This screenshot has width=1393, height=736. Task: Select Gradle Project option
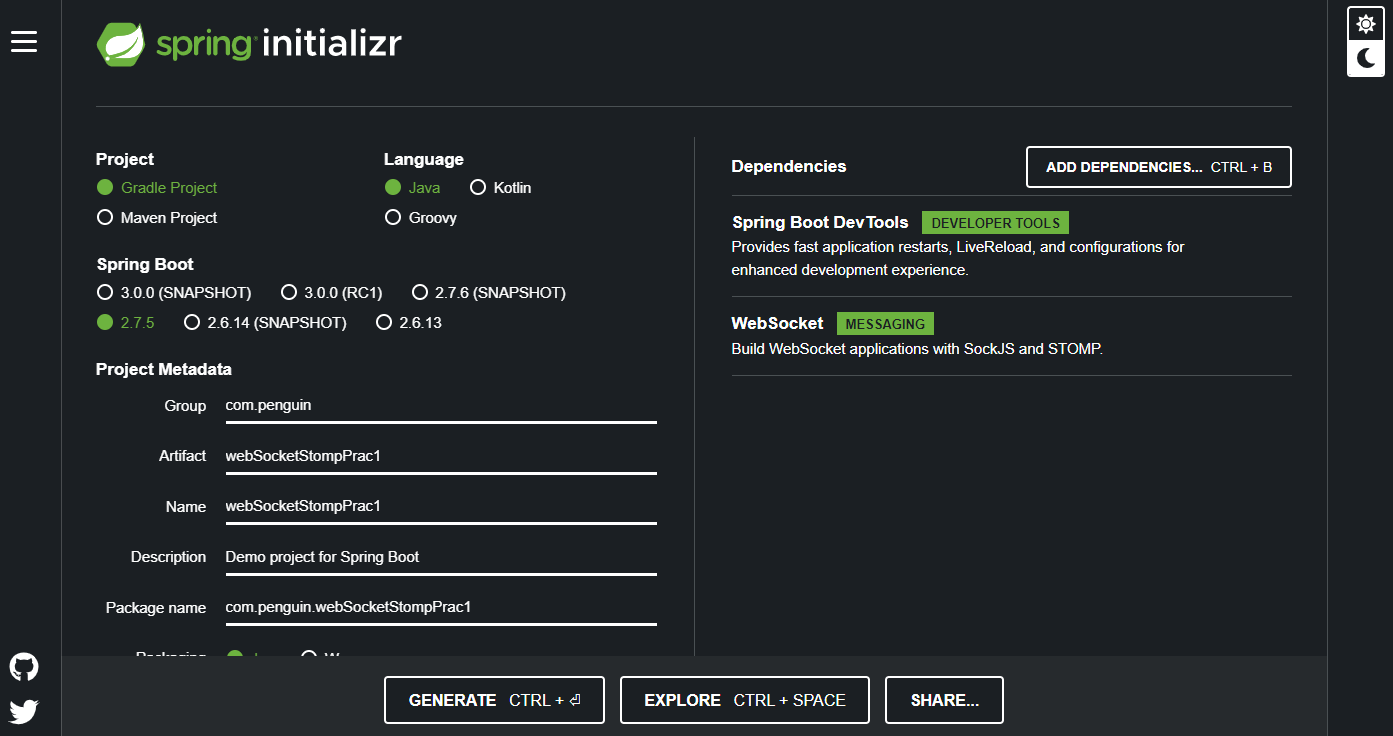tap(157, 188)
